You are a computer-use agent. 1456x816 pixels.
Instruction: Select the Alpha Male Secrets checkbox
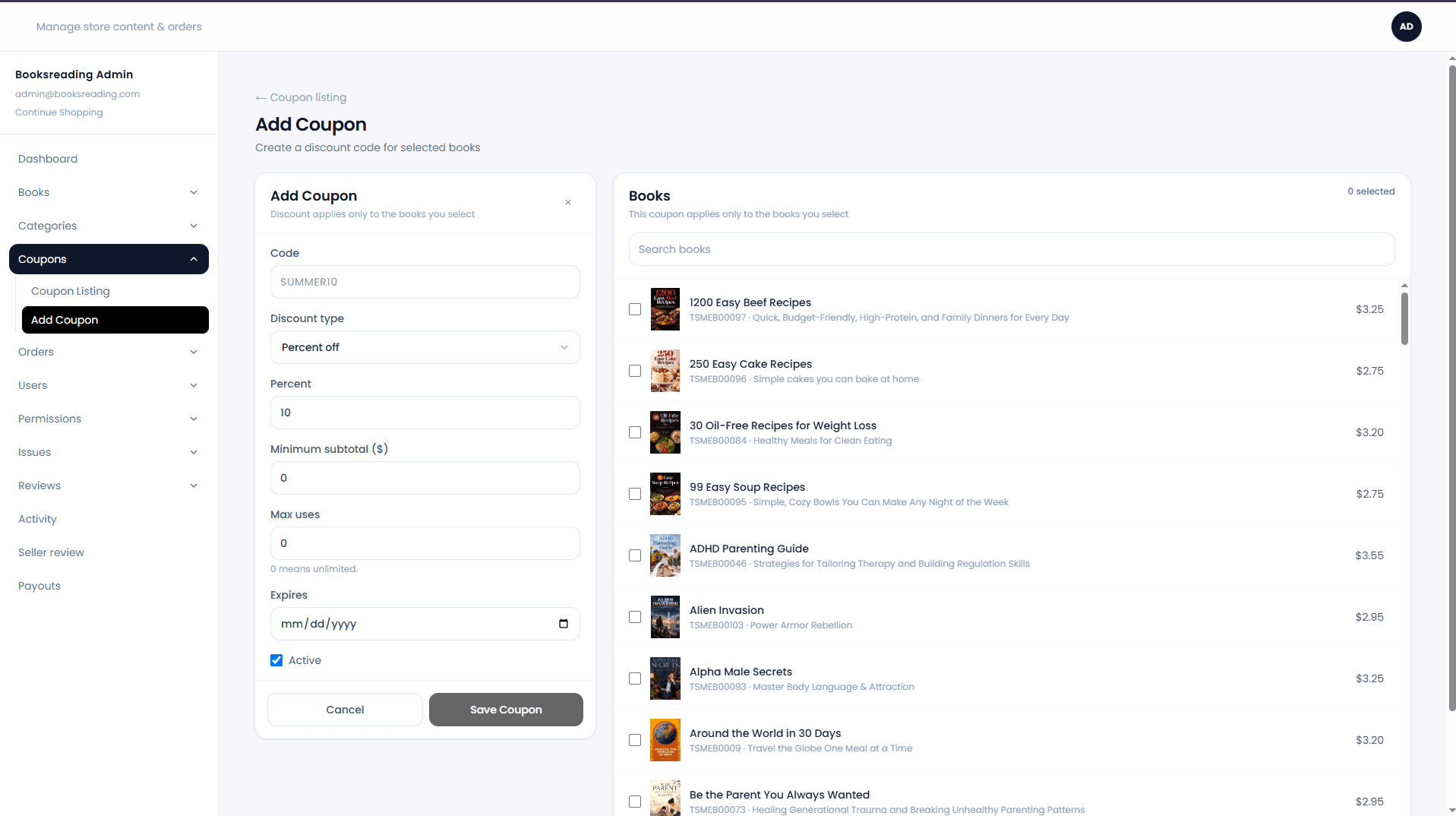click(635, 678)
